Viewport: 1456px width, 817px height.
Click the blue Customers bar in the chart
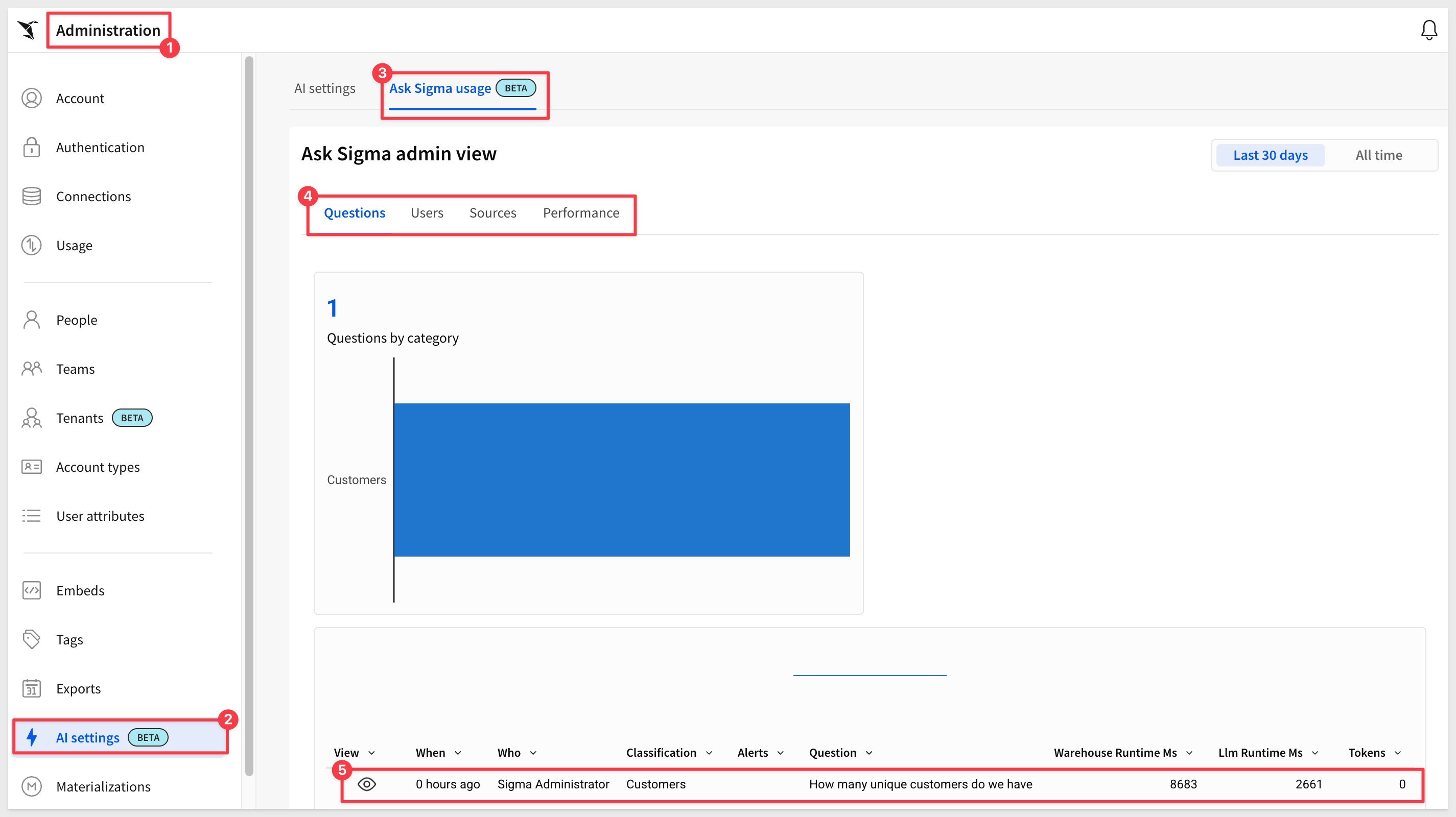pos(622,479)
